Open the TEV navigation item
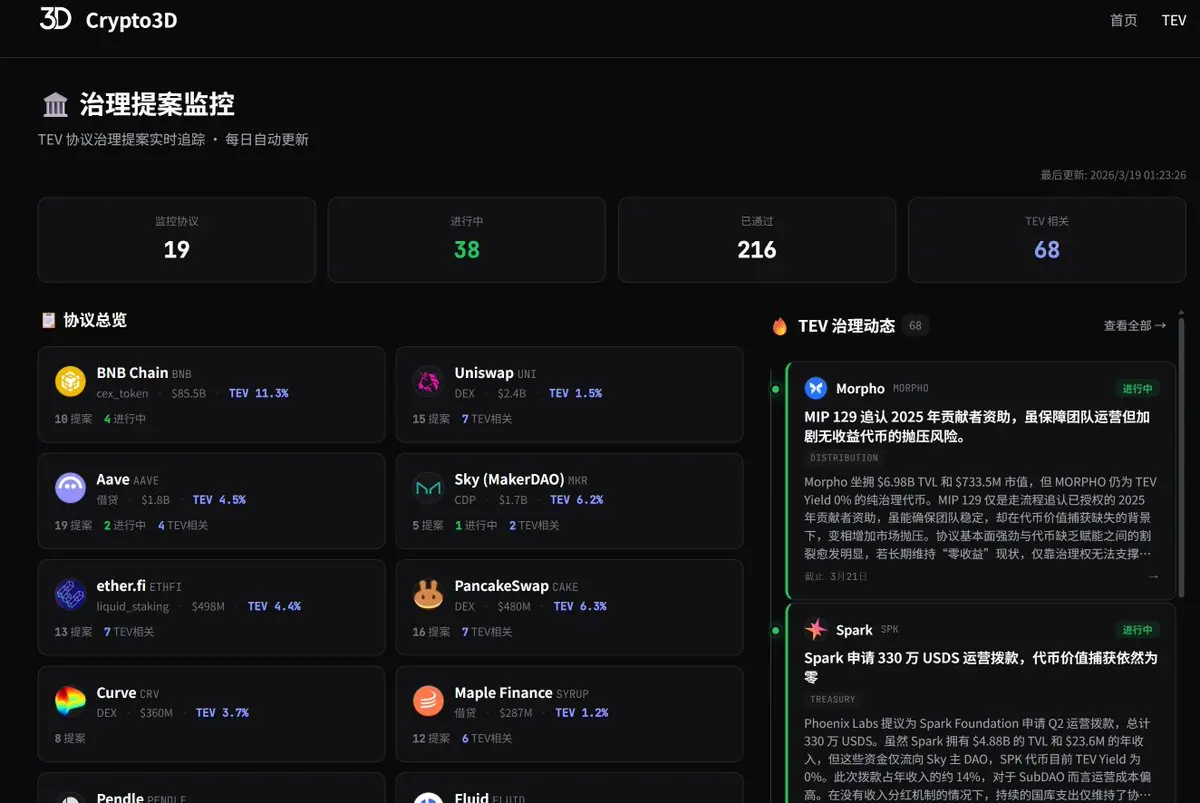Viewport: 1200px width, 803px height. [1173, 20]
